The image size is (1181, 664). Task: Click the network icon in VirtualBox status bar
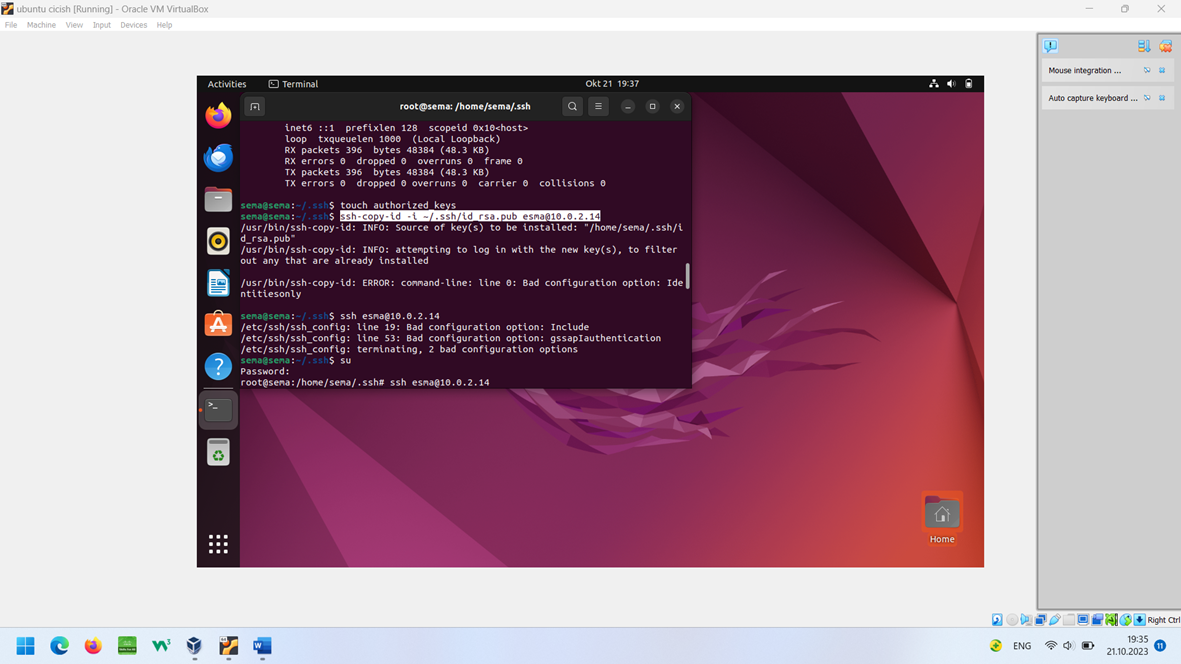[x=1041, y=620]
